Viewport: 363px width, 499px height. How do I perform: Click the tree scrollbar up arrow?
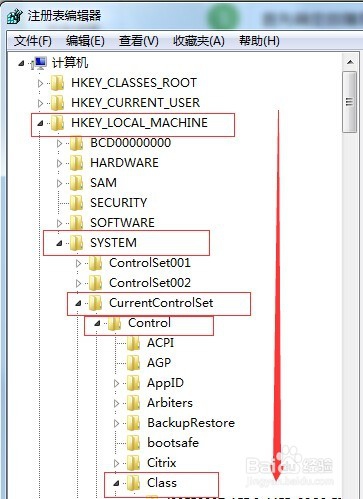point(350,62)
